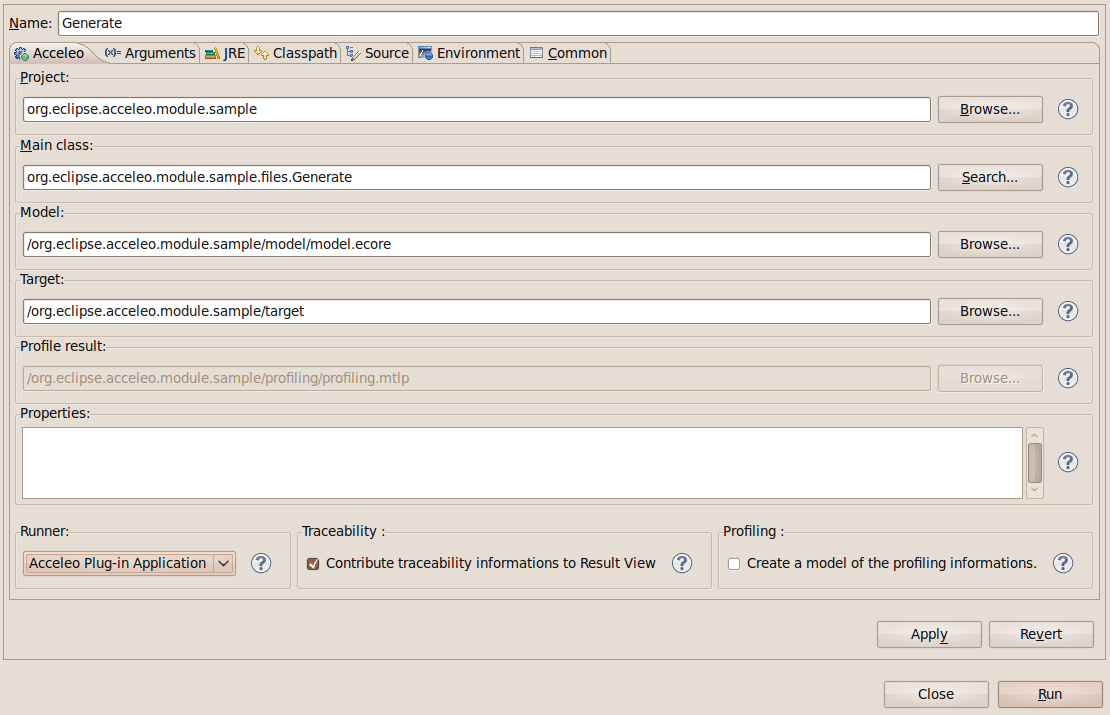
Task: Click help icon next to Project field
Action: point(1067,109)
